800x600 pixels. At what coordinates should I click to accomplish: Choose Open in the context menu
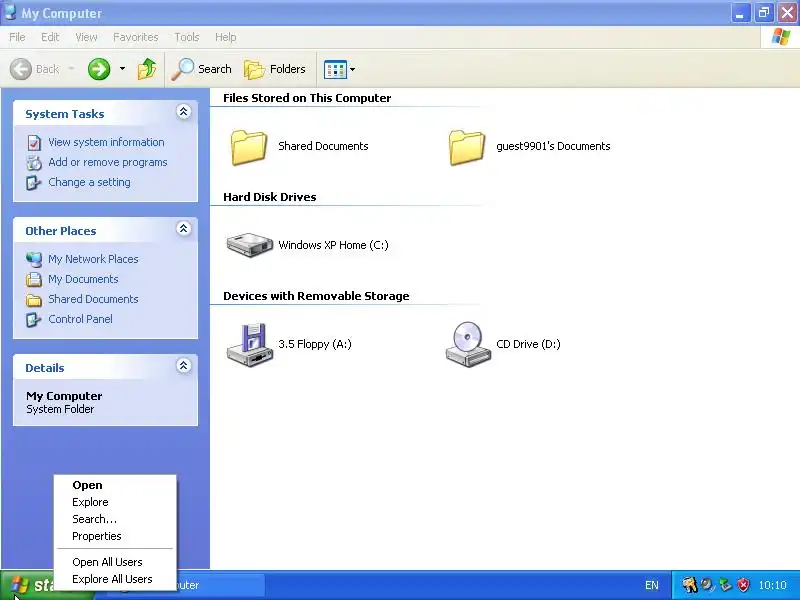tap(115, 485)
